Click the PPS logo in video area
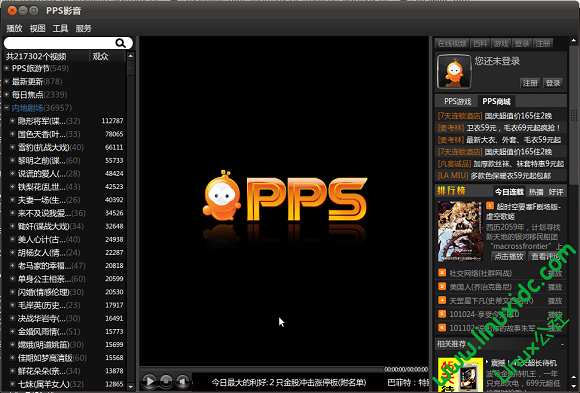This screenshot has width=580, height=393. tap(285, 196)
